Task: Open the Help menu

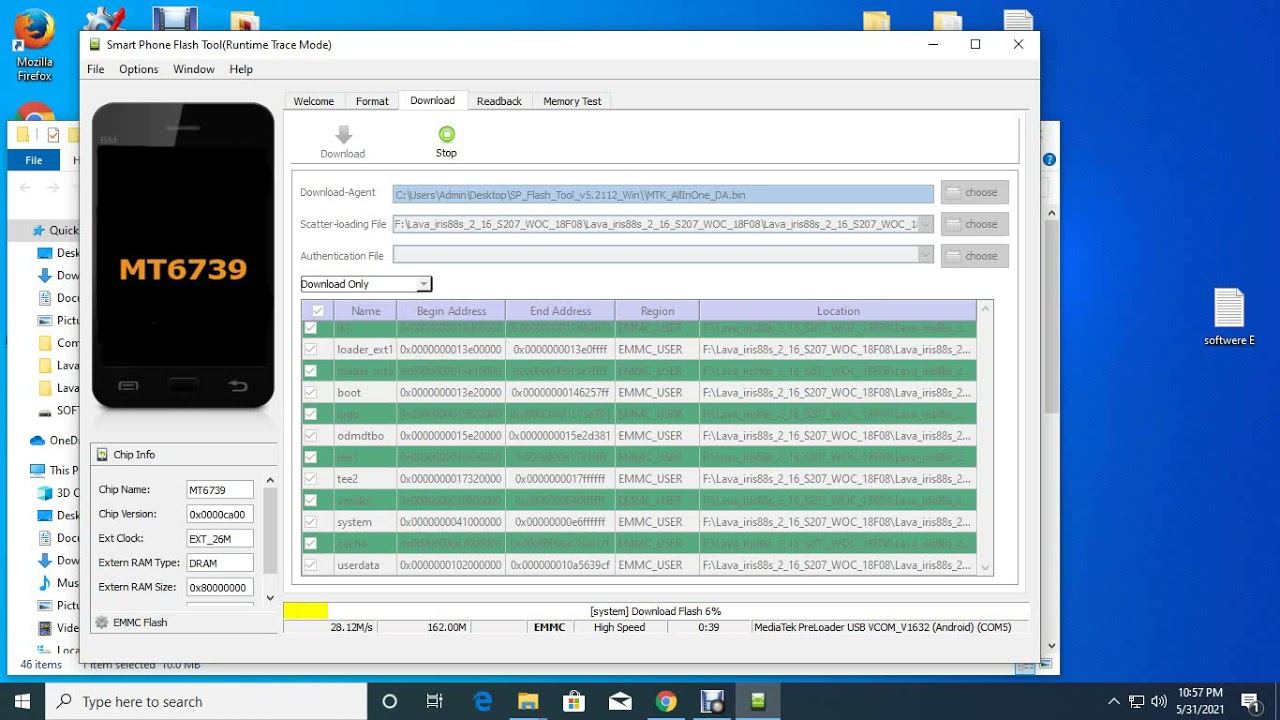Action: point(241,69)
